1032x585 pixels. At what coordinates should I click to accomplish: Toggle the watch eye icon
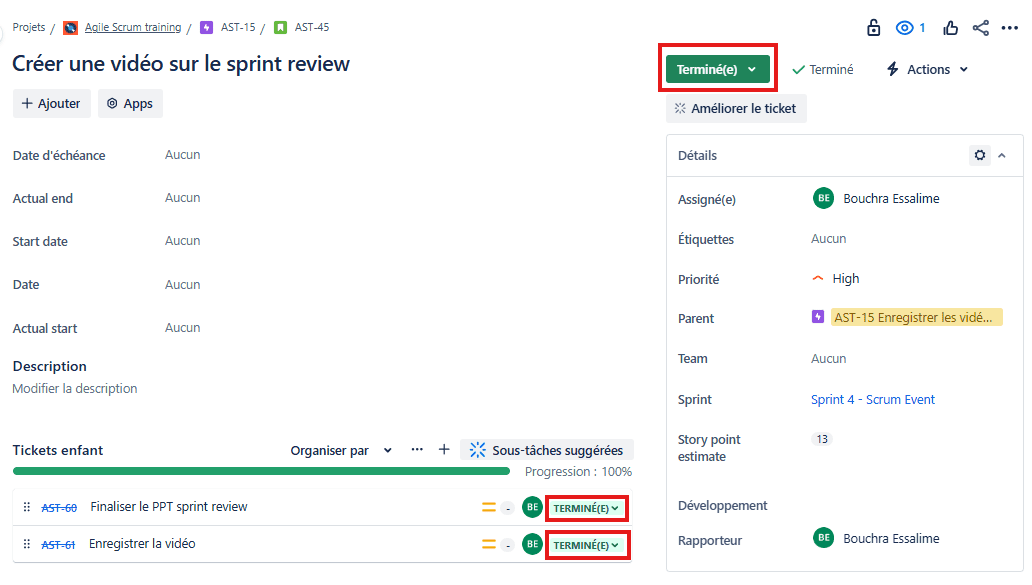click(905, 28)
